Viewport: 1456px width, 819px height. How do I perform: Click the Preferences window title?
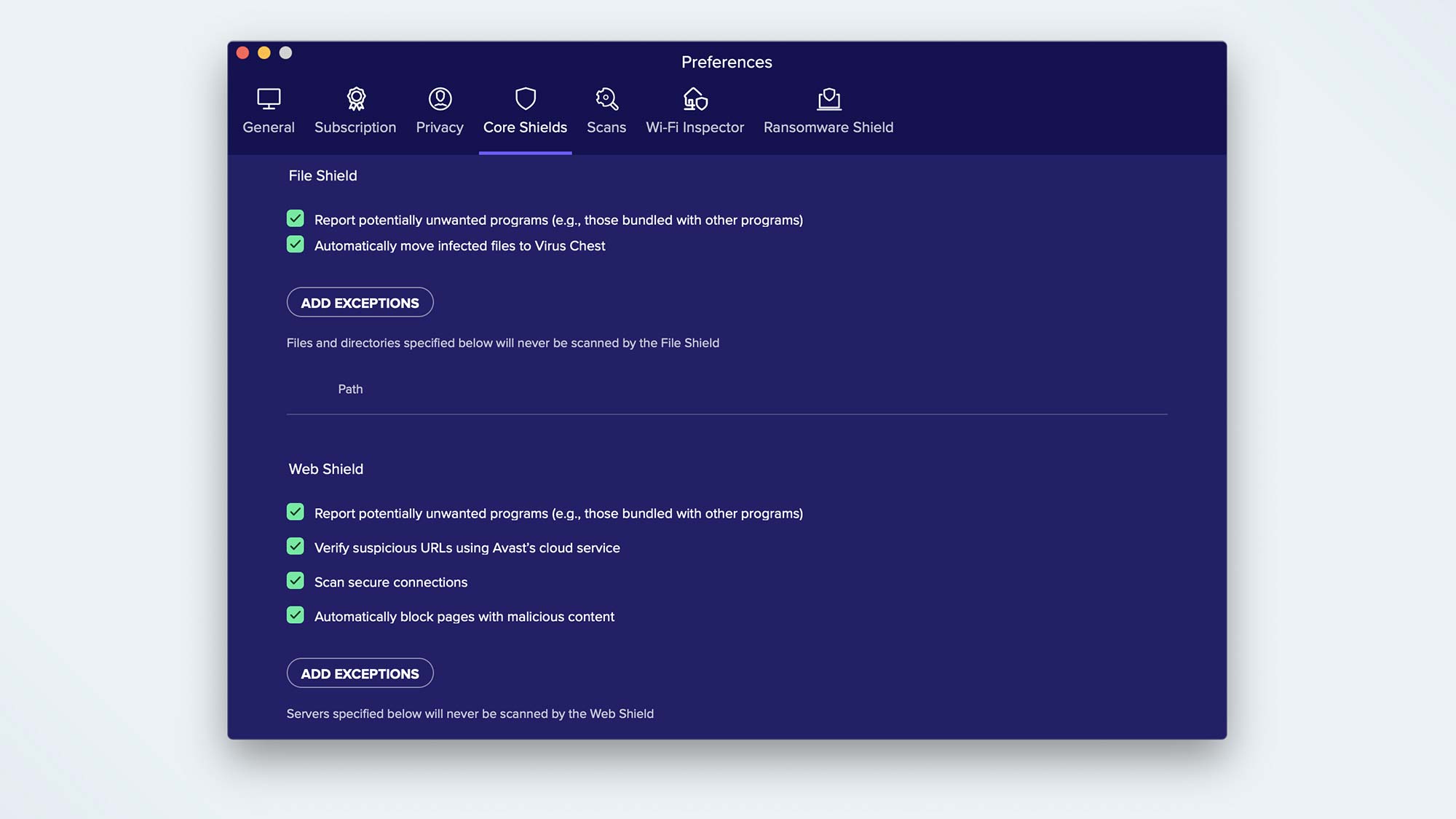coord(727,62)
